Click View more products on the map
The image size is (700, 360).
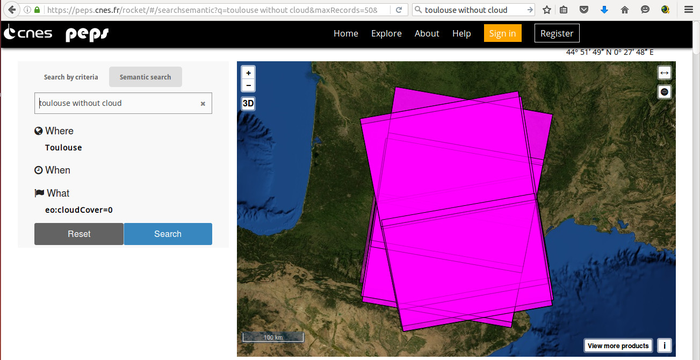click(x=618, y=346)
